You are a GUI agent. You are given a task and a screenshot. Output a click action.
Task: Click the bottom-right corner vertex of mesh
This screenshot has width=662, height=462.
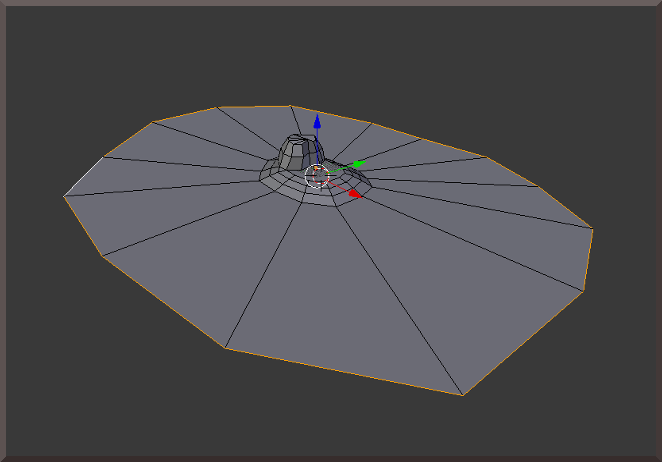pyautogui.click(x=463, y=395)
